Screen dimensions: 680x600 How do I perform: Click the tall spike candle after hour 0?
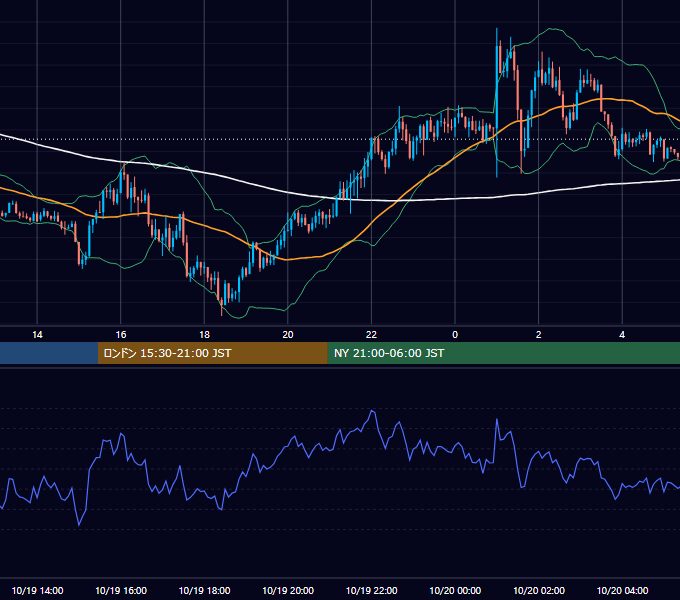pos(497,103)
